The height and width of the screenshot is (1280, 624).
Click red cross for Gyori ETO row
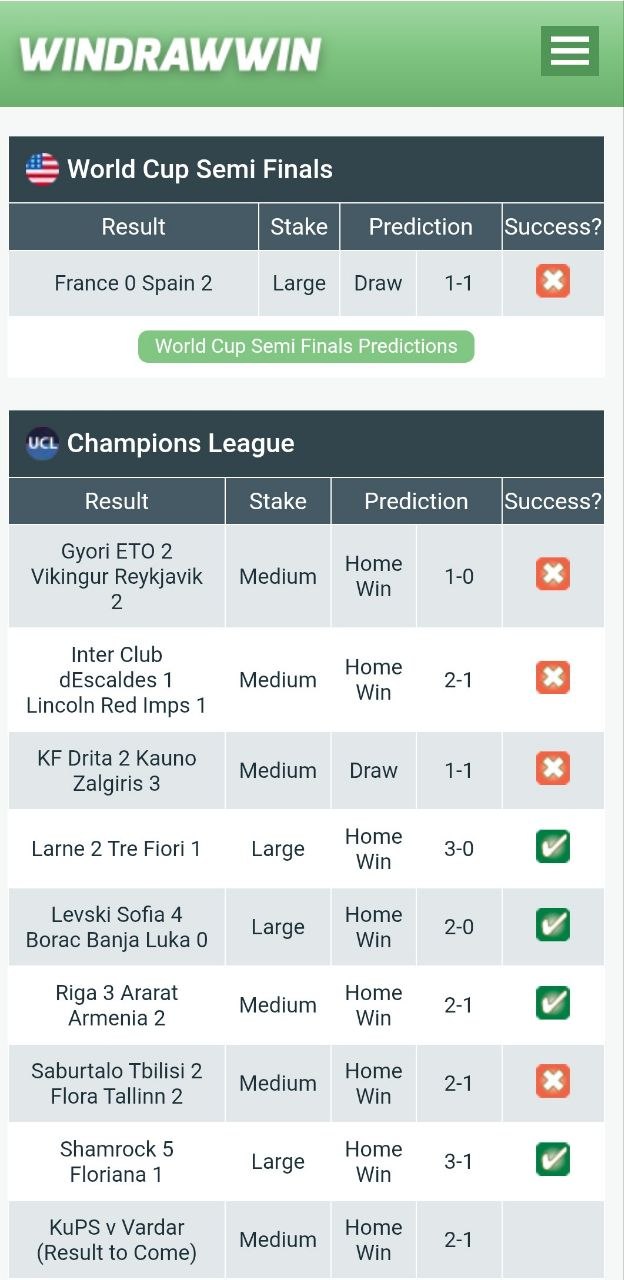(x=553, y=574)
